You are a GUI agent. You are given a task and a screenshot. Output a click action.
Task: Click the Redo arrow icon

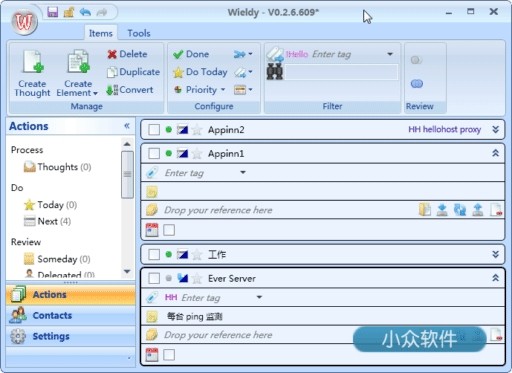click(x=102, y=12)
